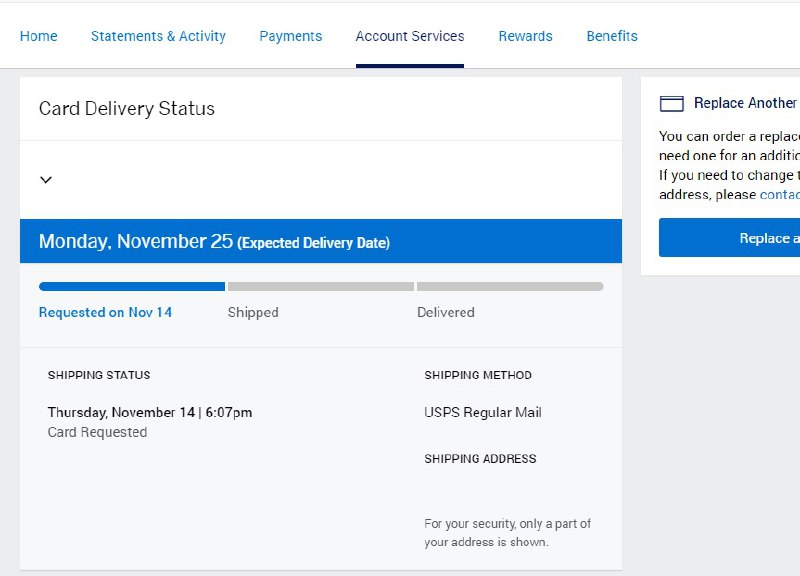Navigate to the Benefits tab
Screen dimensions: 800x576
click(x=612, y=36)
